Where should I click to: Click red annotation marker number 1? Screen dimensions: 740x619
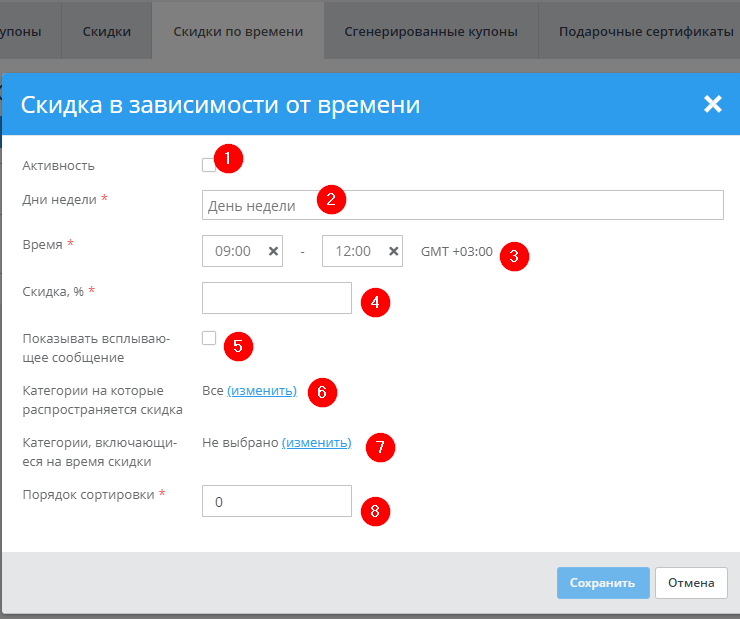pos(229,158)
